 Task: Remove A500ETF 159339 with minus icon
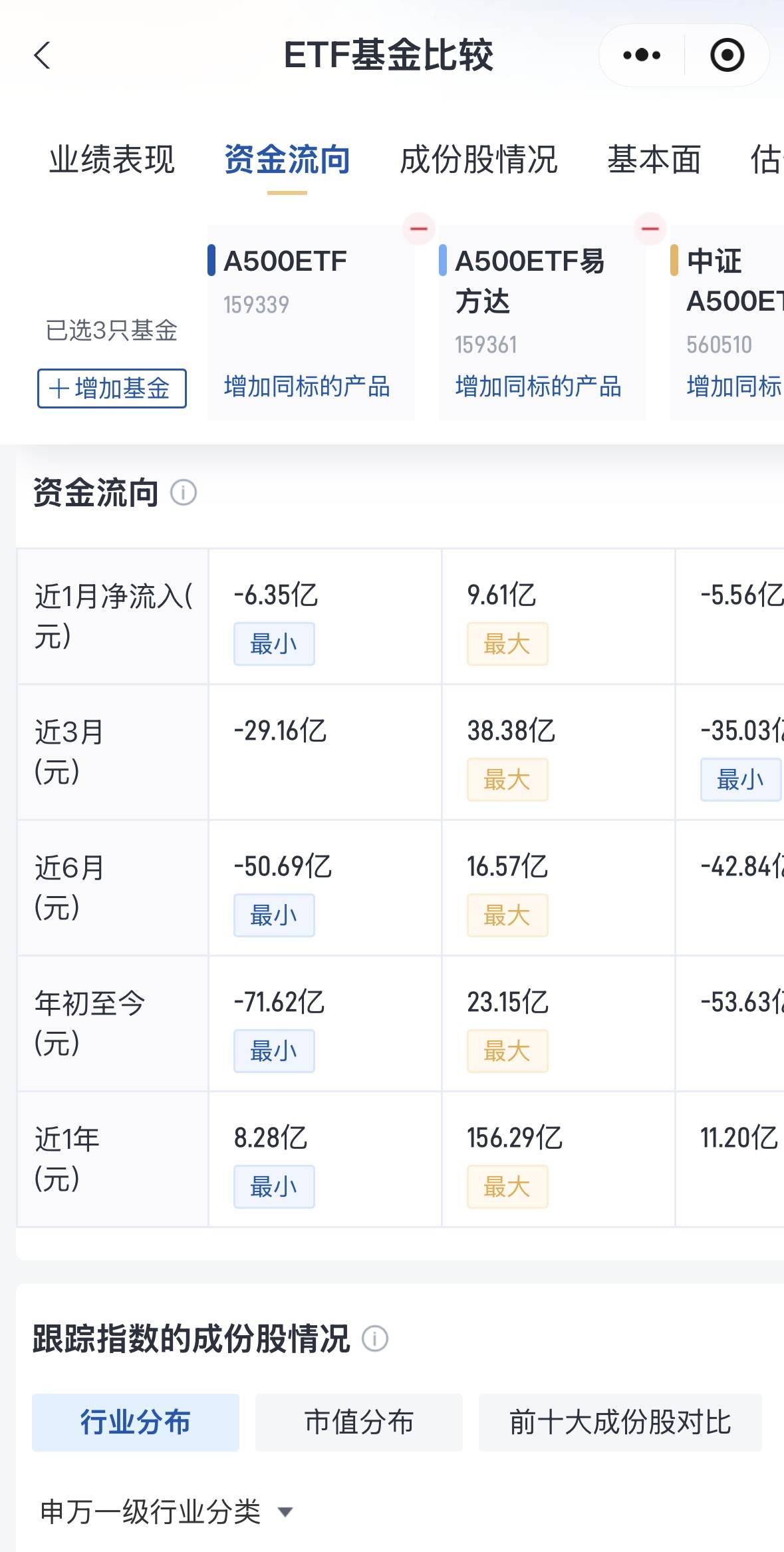(419, 229)
